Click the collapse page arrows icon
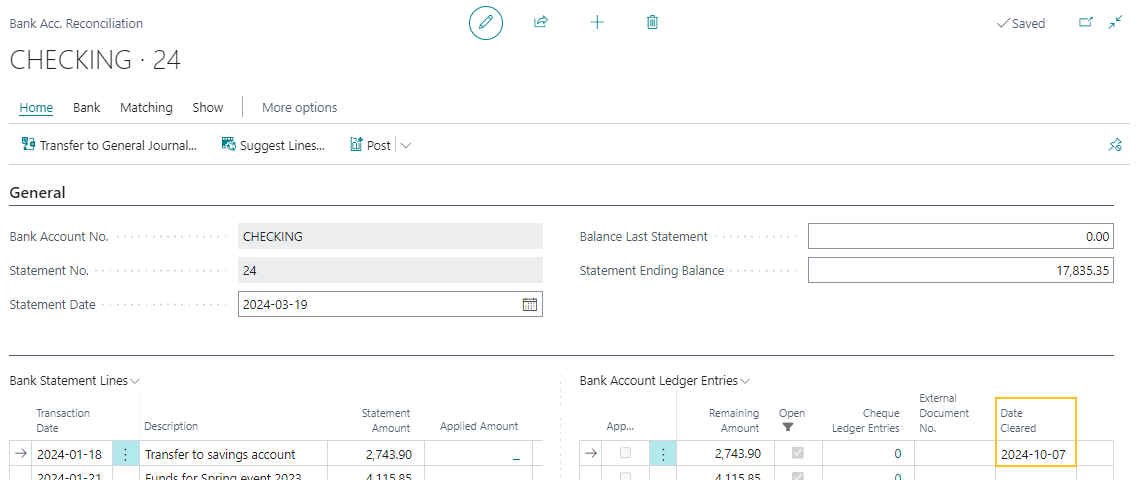The image size is (1139, 480). (1116, 23)
